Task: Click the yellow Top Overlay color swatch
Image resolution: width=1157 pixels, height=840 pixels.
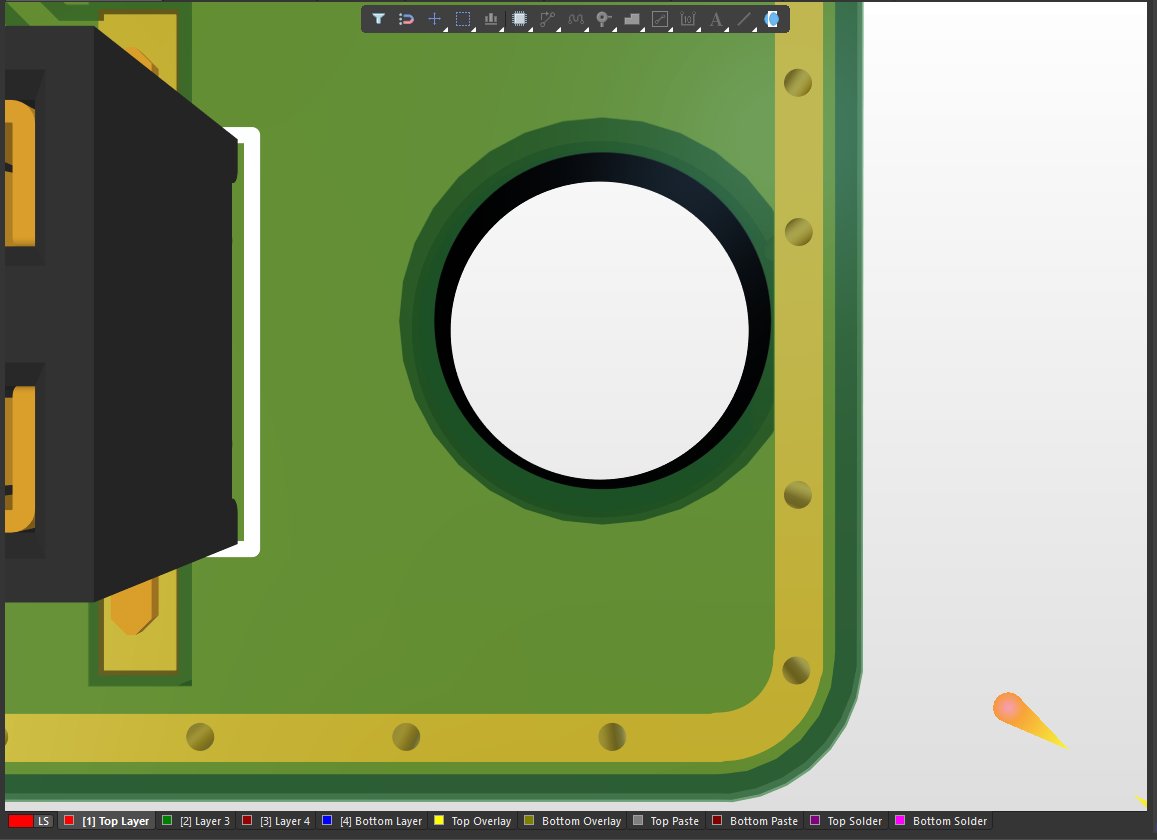Action: (x=439, y=820)
